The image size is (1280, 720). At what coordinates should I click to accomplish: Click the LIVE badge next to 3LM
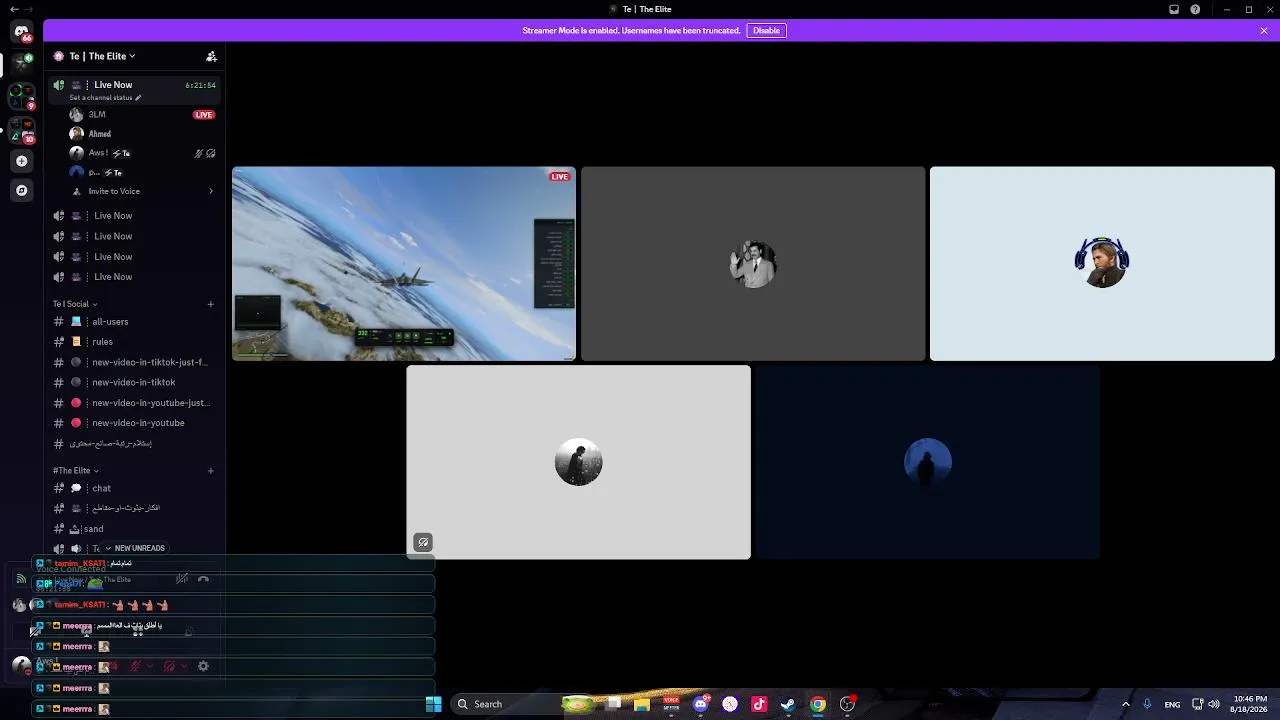(204, 115)
